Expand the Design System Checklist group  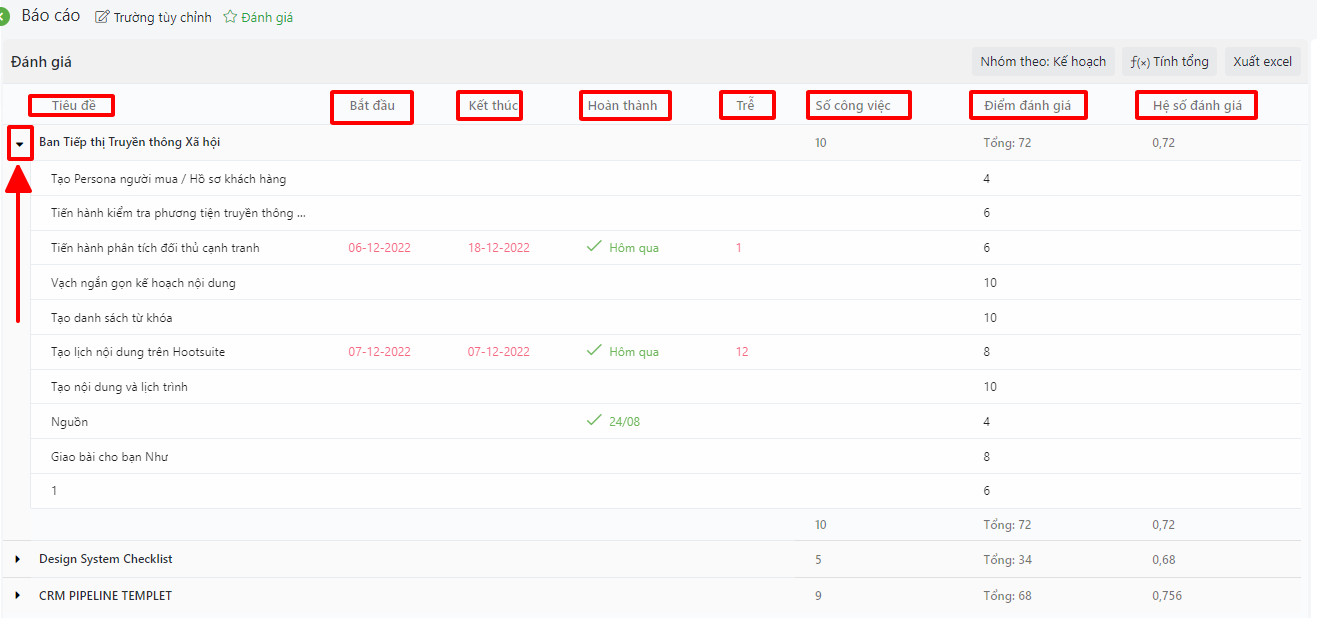18,559
